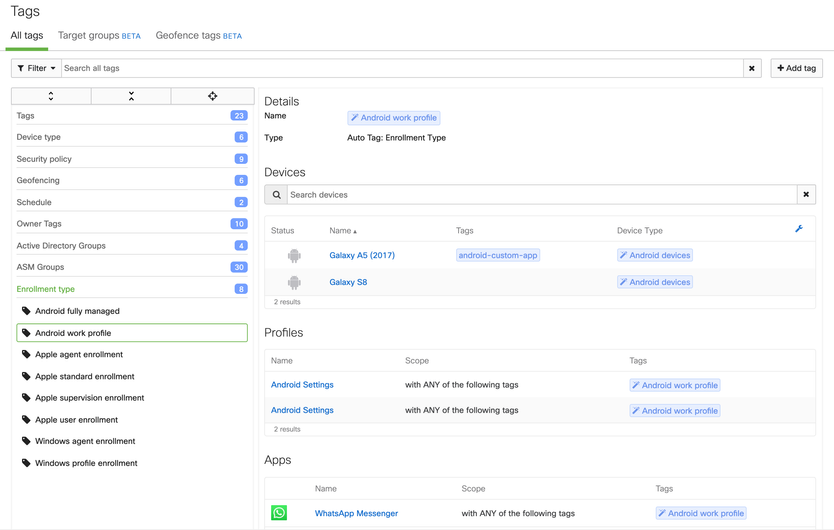834x530 pixels.
Task: Select the Apple supervision enrollment tag
Action: 89,398
